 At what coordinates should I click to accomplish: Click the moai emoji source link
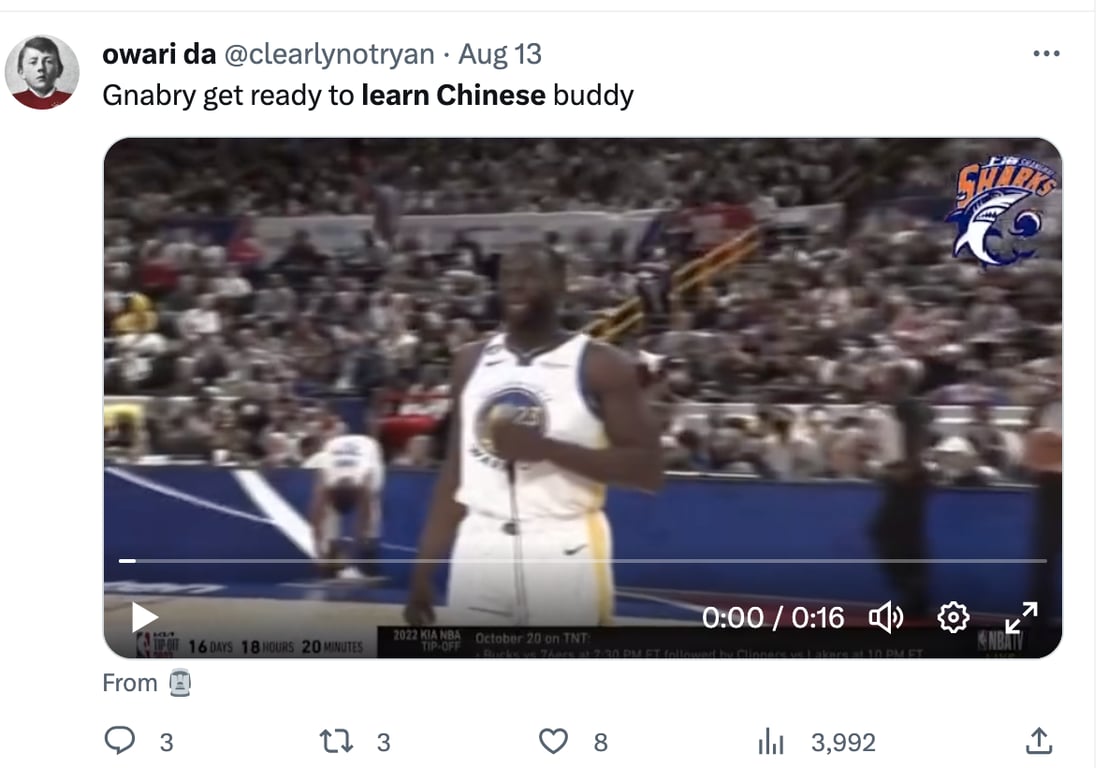click(180, 683)
